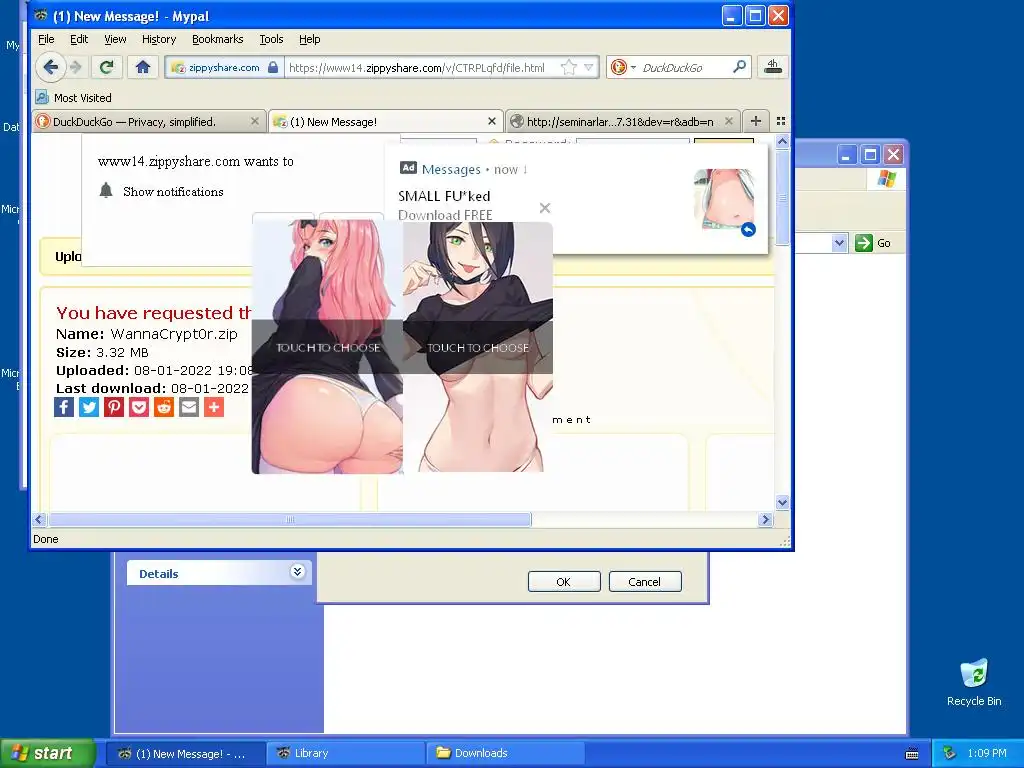Click the search magnifier icon
The height and width of the screenshot is (768, 1024).
(739, 67)
